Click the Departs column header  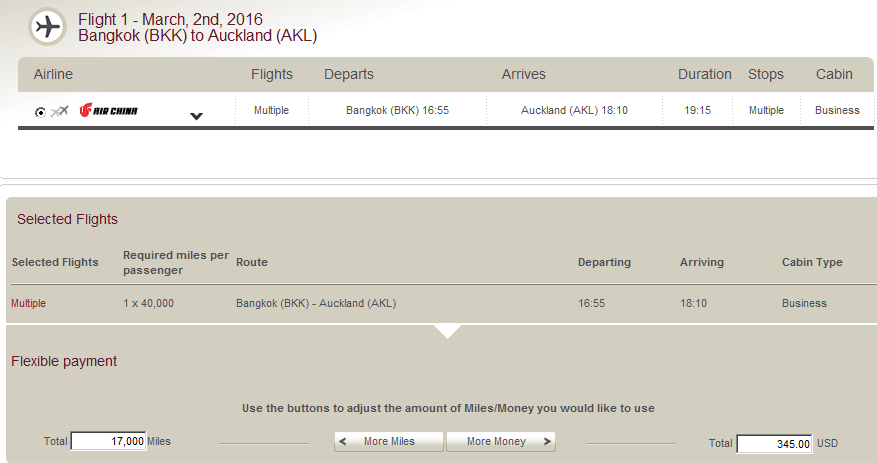pos(348,74)
